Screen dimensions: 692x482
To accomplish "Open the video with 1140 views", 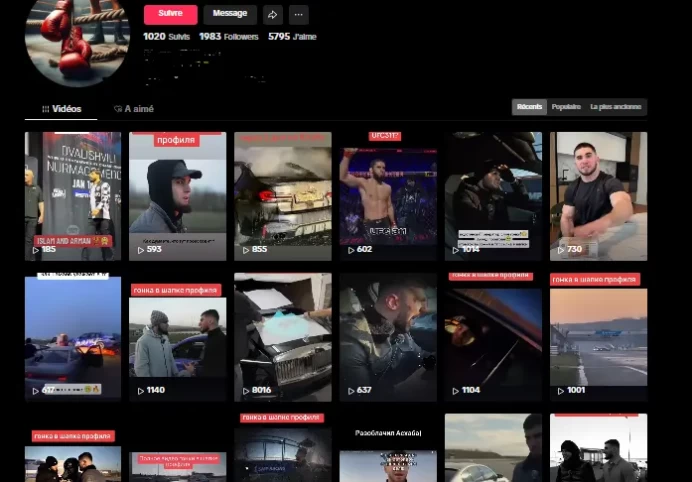I will pos(177,337).
